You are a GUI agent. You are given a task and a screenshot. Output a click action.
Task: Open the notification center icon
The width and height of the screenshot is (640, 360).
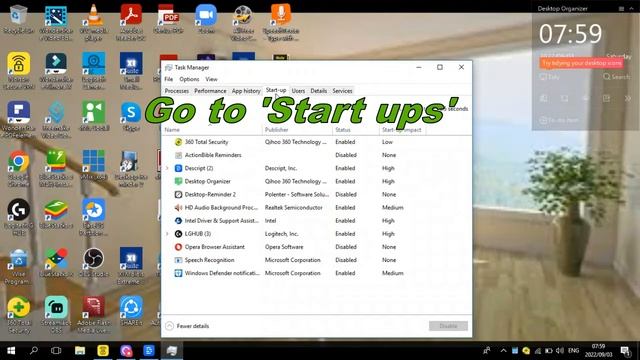click(625, 351)
